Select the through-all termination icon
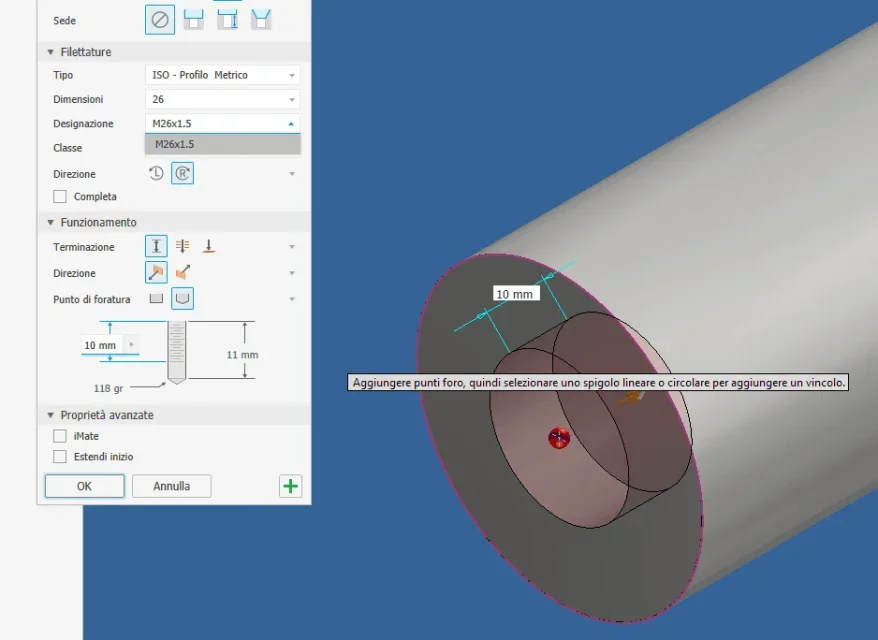 [x=182, y=246]
